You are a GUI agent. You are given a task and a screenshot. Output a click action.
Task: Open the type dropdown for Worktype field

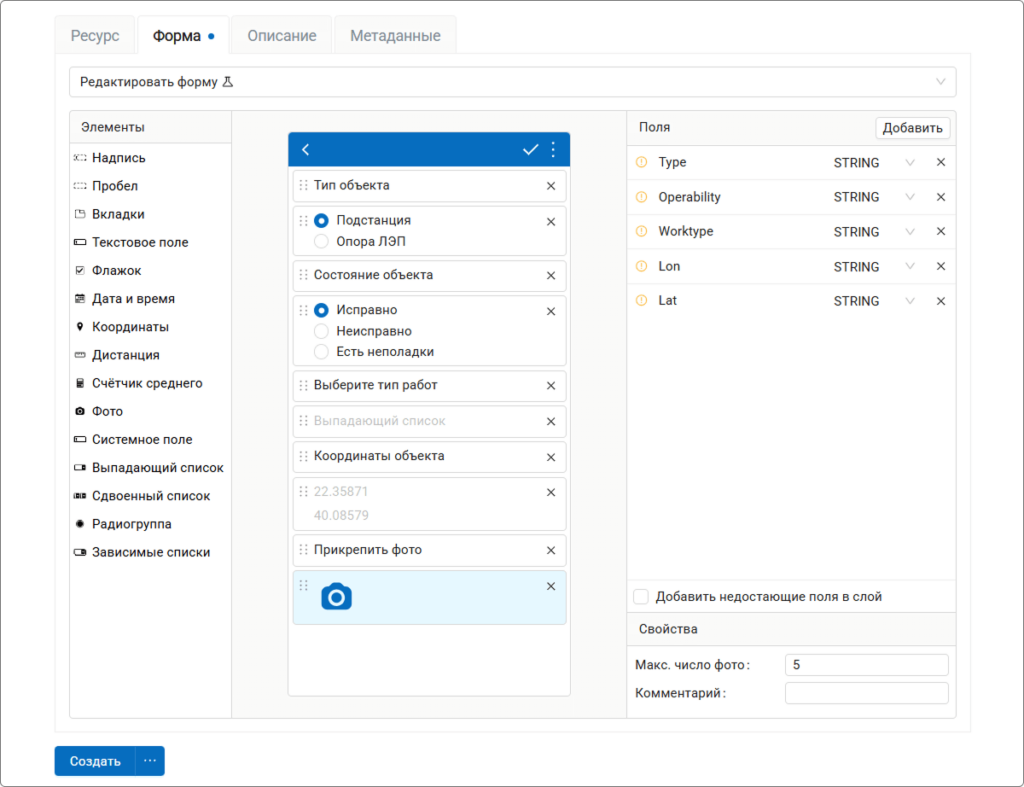[910, 231]
